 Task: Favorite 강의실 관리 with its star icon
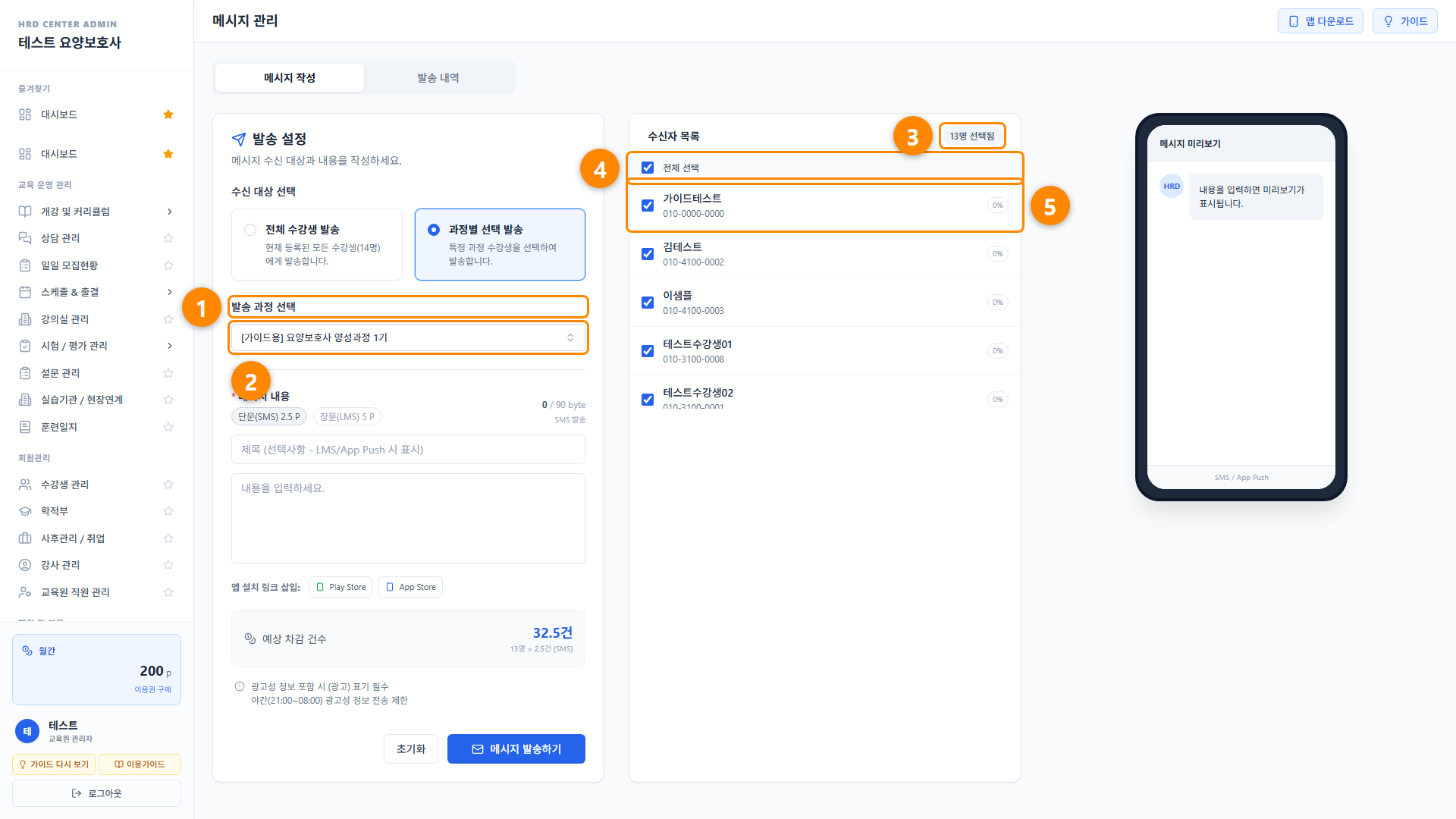point(168,319)
